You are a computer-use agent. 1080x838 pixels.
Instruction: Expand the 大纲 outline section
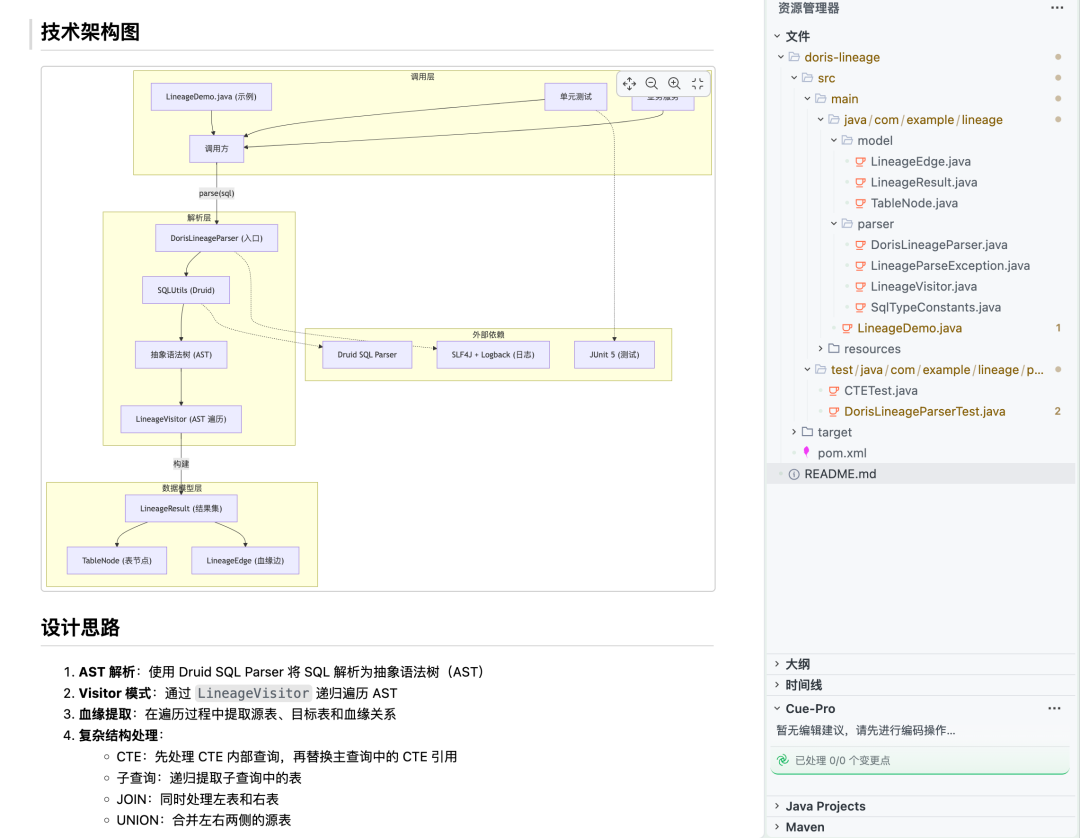click(x=777, y=664)
